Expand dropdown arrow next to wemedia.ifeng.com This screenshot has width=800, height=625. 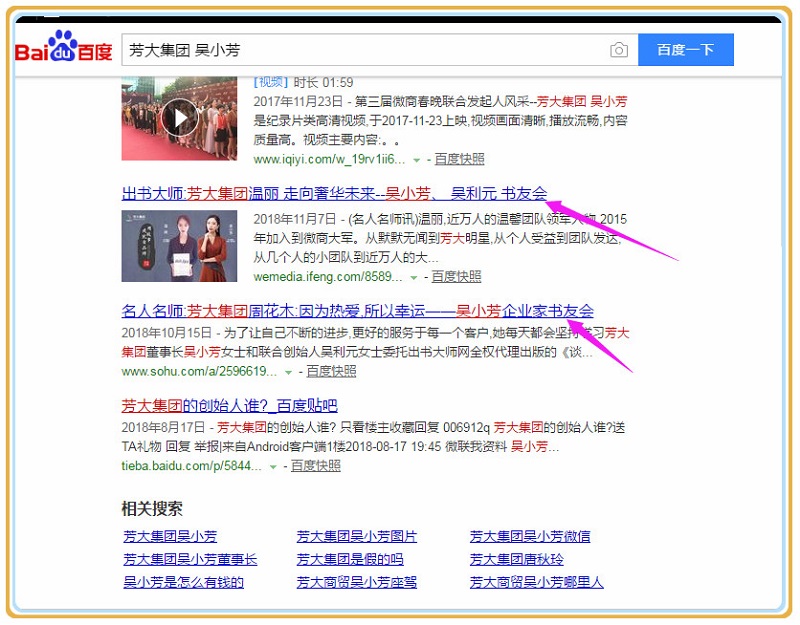coord(413,277)
